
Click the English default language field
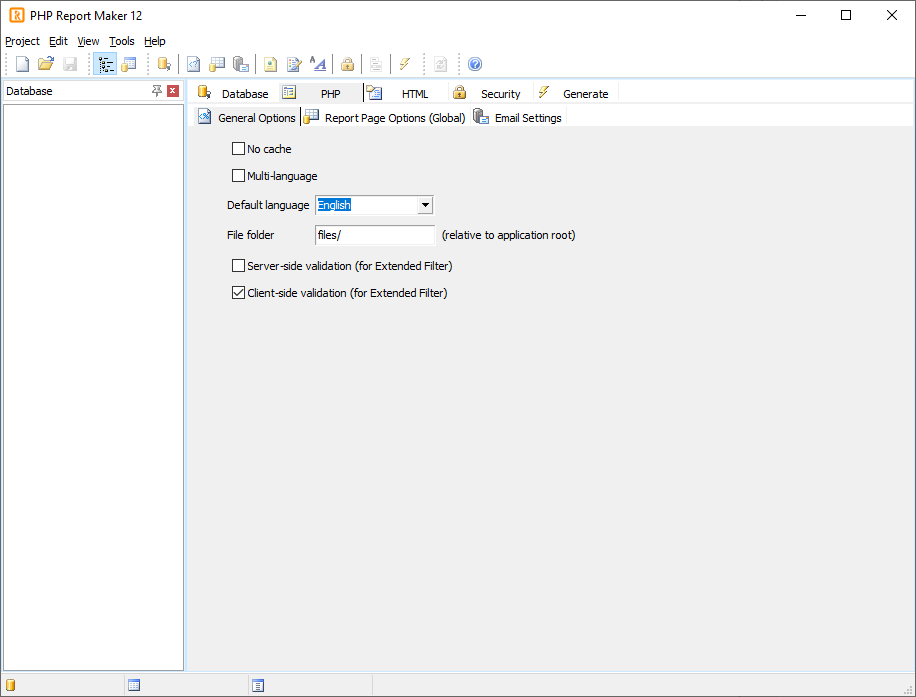point(366,205)
